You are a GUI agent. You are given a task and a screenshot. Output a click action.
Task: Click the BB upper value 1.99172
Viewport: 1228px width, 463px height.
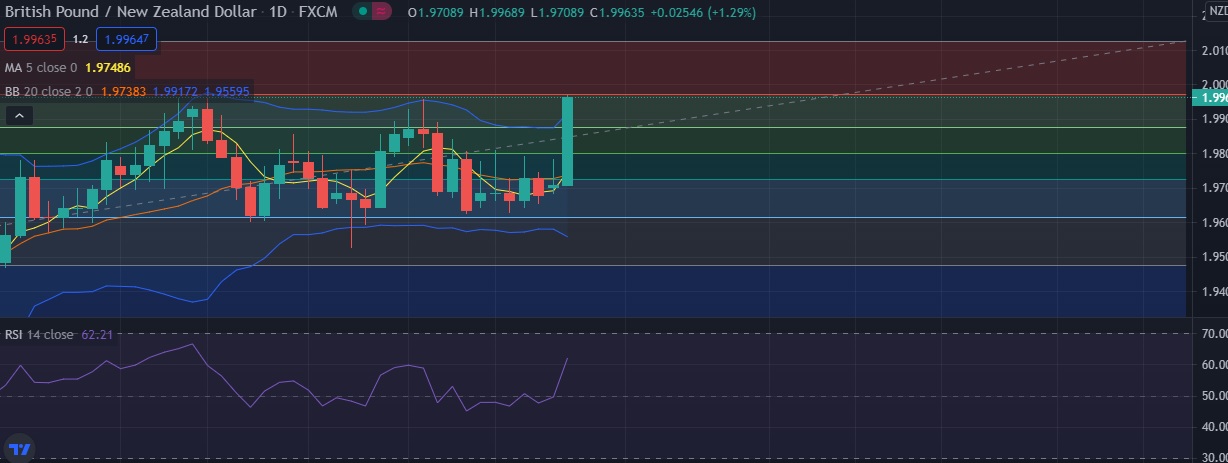[174, 91]
